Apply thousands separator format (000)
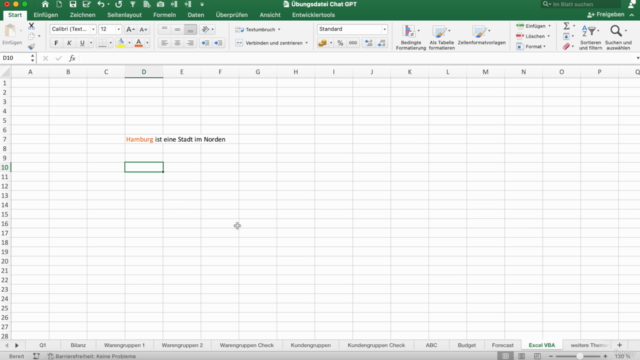Image resolution: width=640 pixels, height=360 pixels. [353, 43]
